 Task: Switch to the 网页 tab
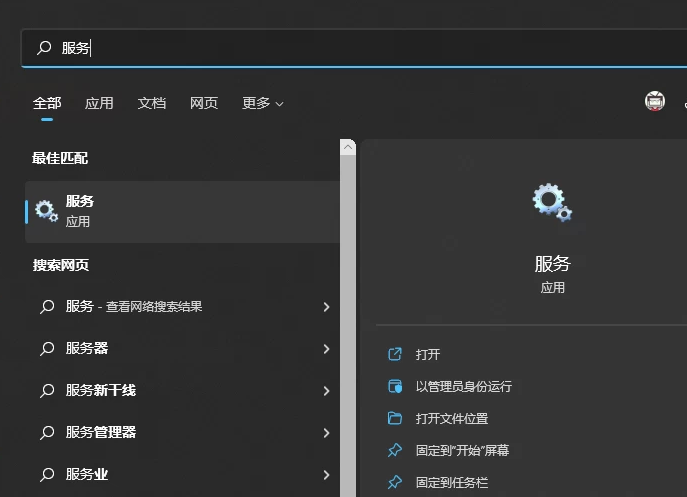[x=204, y=103]
